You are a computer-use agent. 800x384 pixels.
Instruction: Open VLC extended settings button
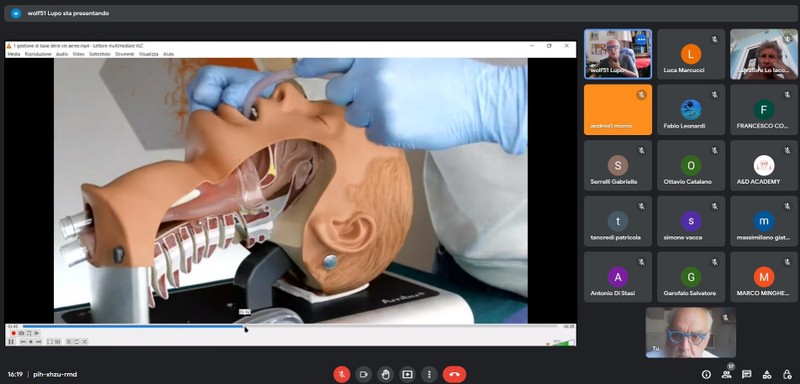[58, 342]
